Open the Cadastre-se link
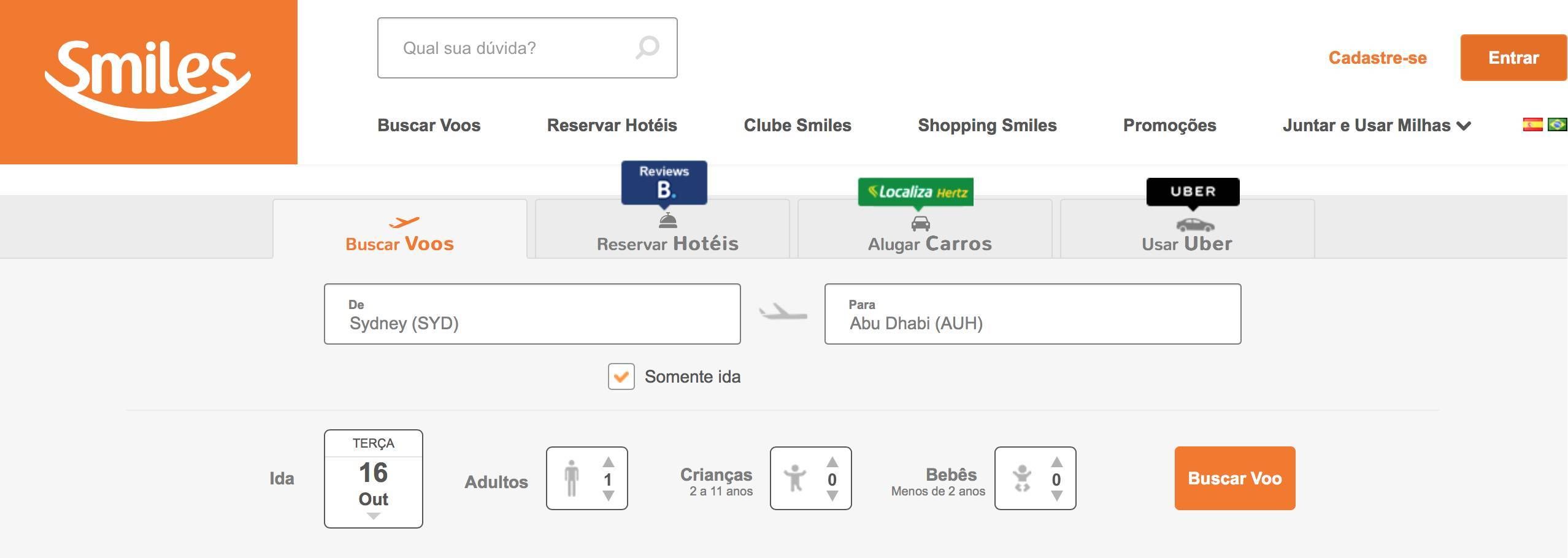The height and width of the screenshot is (558, 1568). click(x=1377, y=58)
